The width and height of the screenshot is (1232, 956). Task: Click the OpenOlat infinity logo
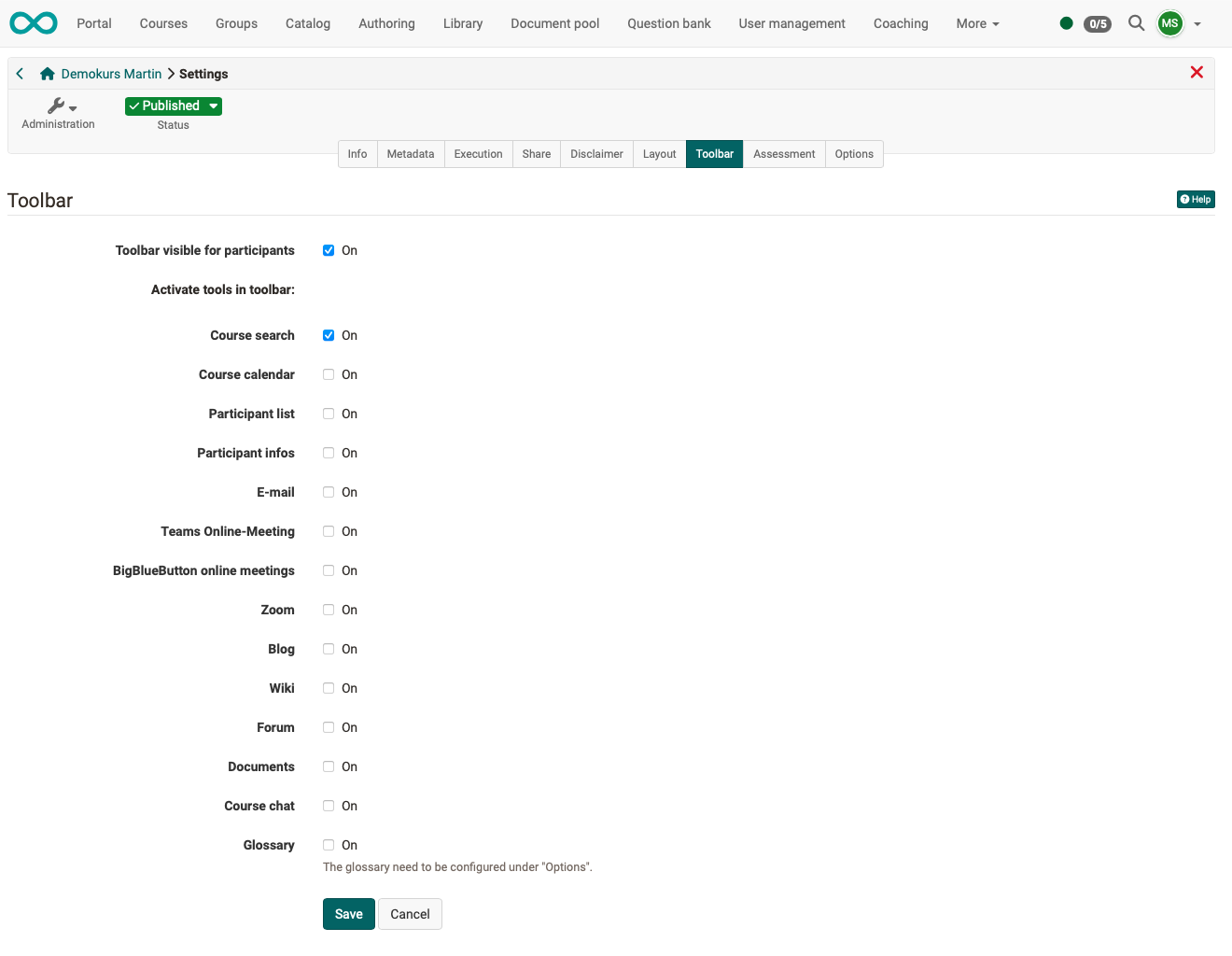pos(33,23)
